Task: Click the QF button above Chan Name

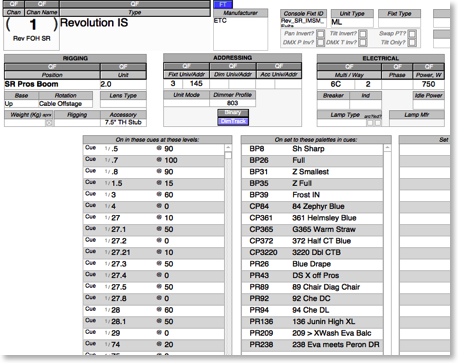Action: click(x=42, y=4)
